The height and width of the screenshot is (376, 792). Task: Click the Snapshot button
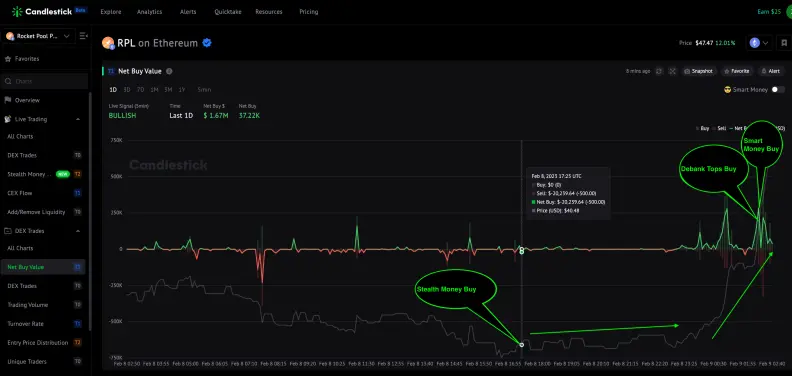tap(698, 71)
